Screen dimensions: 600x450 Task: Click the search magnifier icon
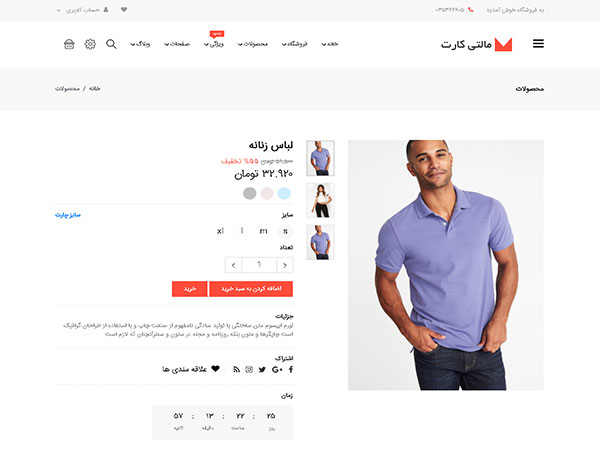click(111, 44)
